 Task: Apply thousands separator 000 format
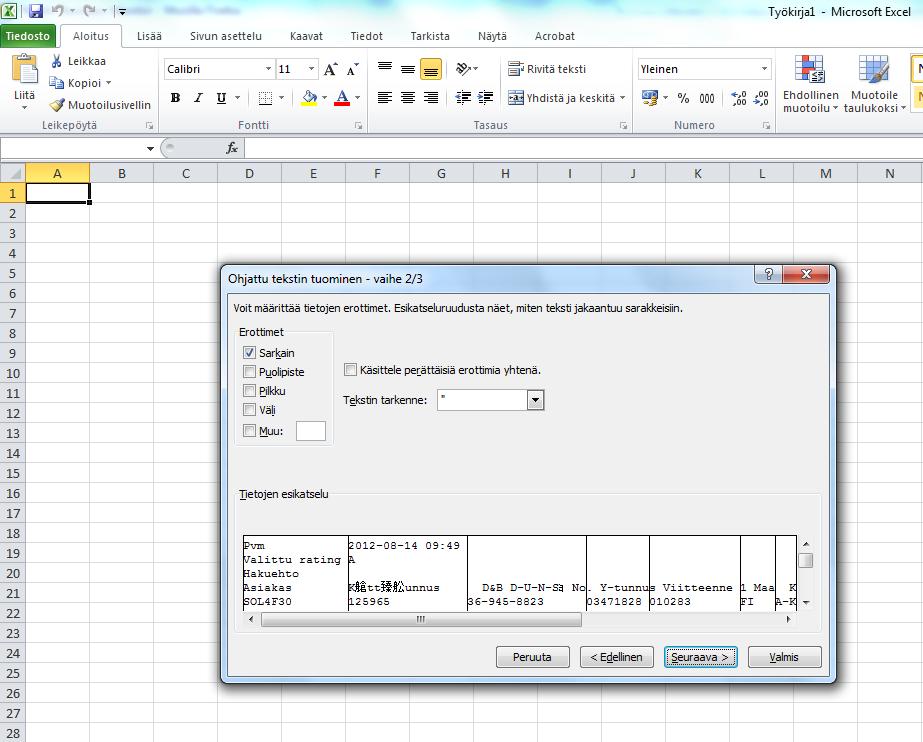(707, 98)
